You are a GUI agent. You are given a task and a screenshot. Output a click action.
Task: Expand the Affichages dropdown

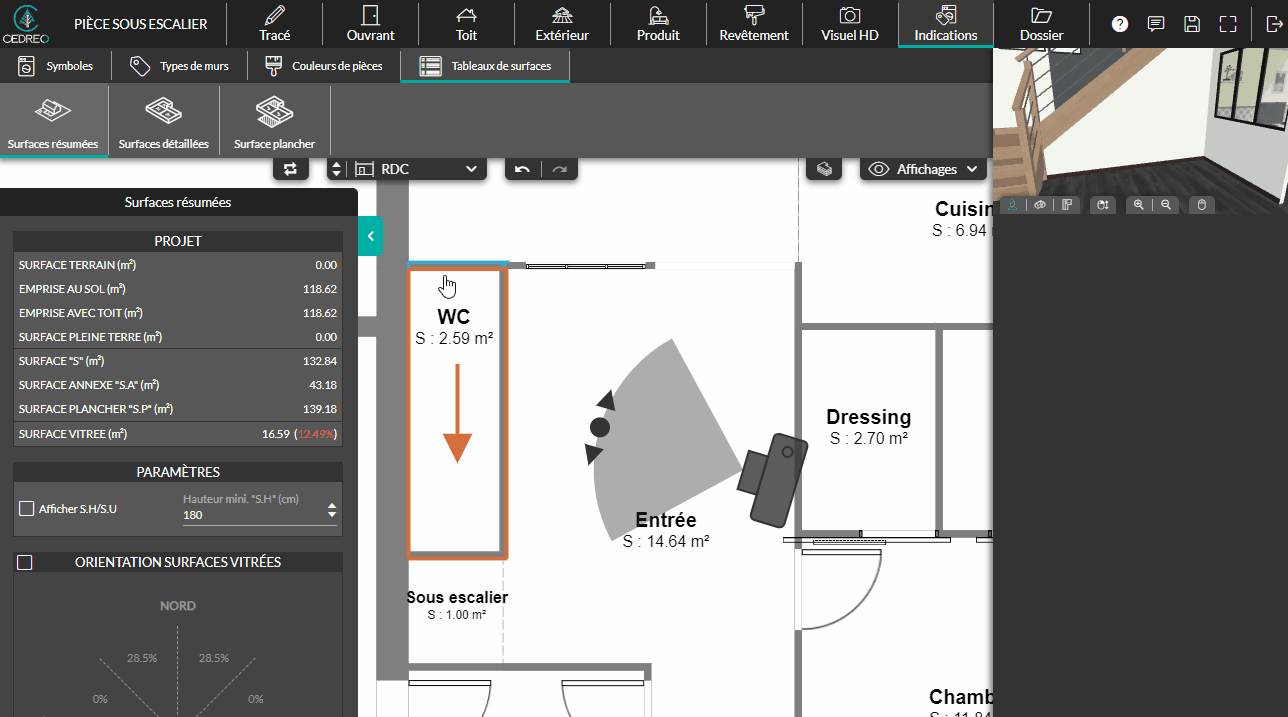point(923,169)
